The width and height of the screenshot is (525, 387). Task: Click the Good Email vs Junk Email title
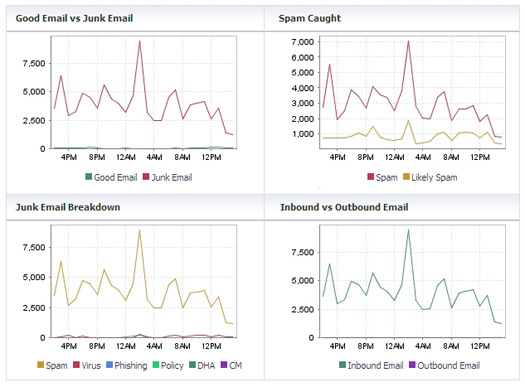(74, 18)
